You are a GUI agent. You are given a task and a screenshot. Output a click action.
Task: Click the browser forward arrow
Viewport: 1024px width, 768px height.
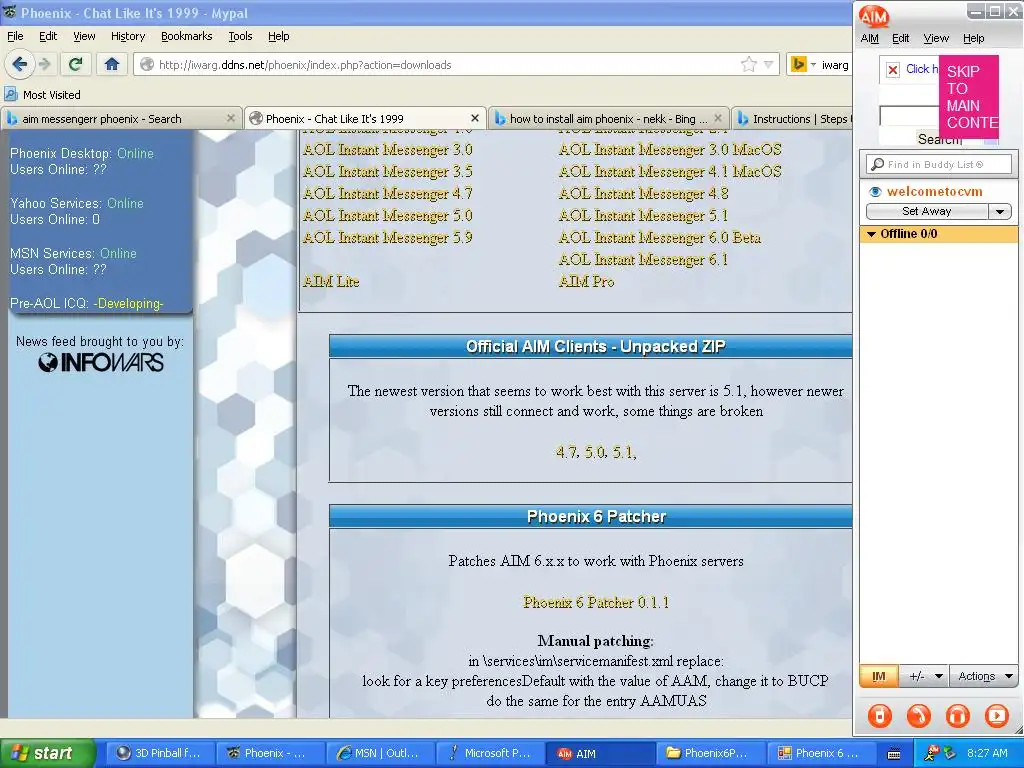[x=44, y=64]
